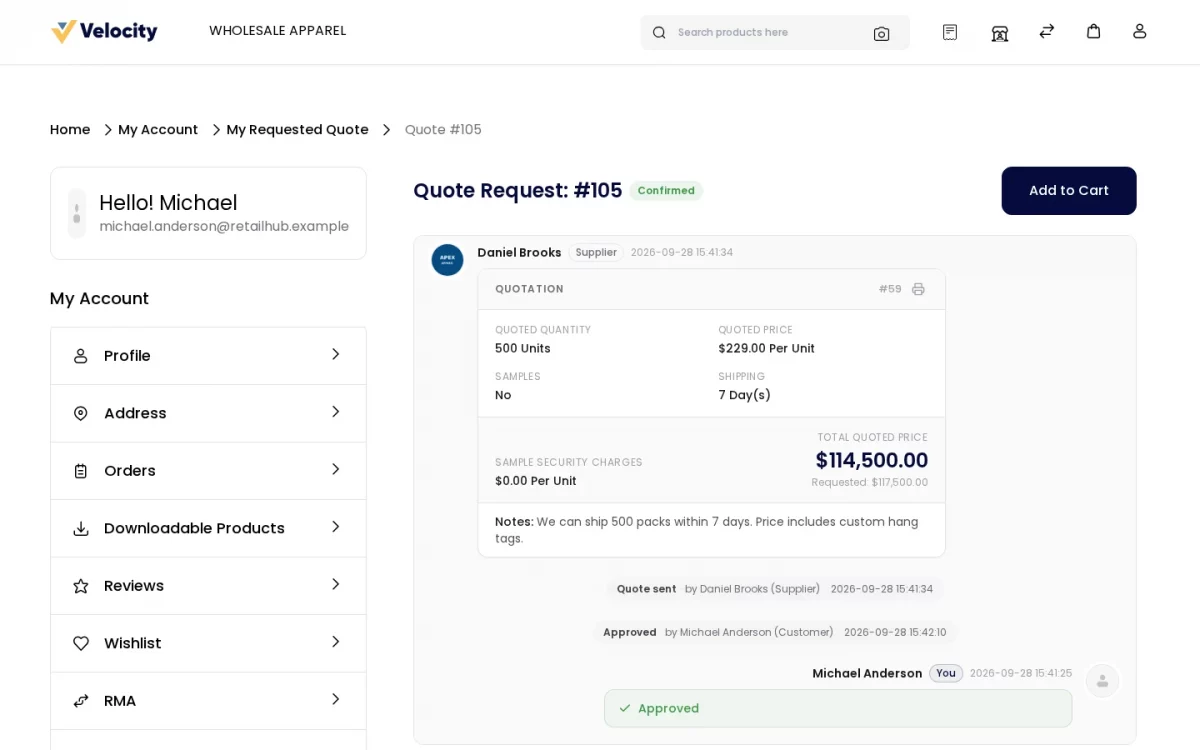Expand the Profile row chevron
The width and height of the screenshot is (1200, 750).
pos(336,354)
